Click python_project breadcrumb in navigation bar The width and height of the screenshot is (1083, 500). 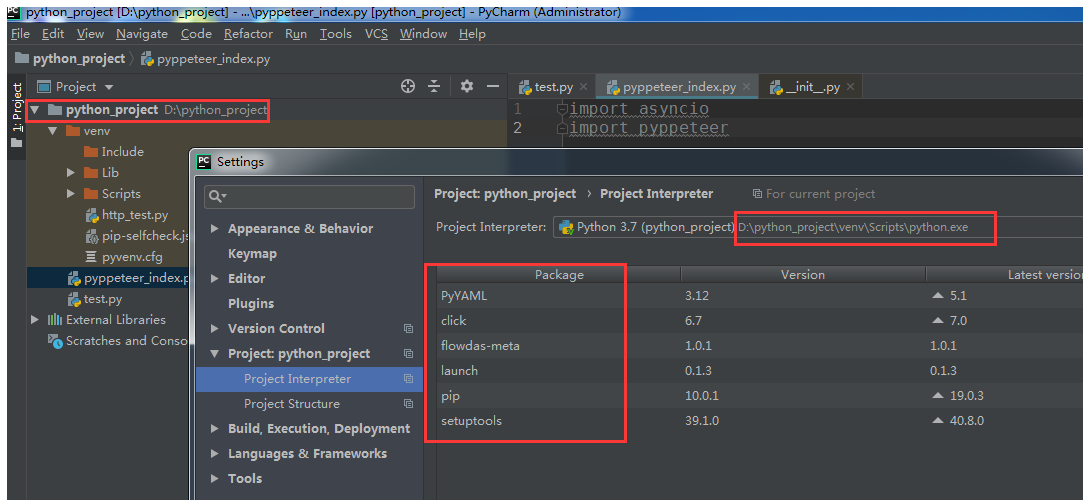tap(70, 59)
